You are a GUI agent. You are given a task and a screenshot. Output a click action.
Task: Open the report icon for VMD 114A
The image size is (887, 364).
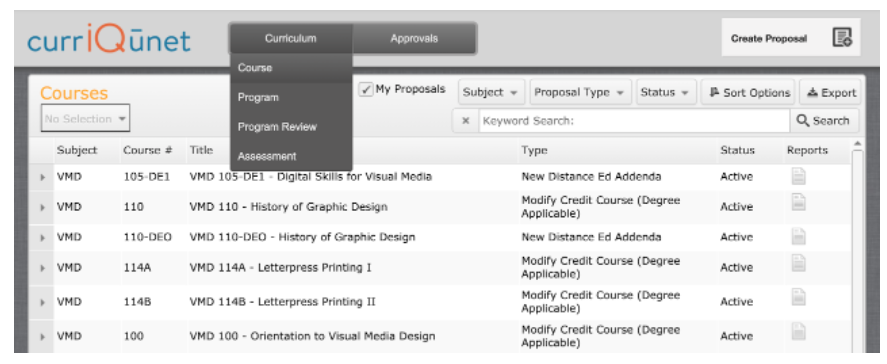coord(798,263)
